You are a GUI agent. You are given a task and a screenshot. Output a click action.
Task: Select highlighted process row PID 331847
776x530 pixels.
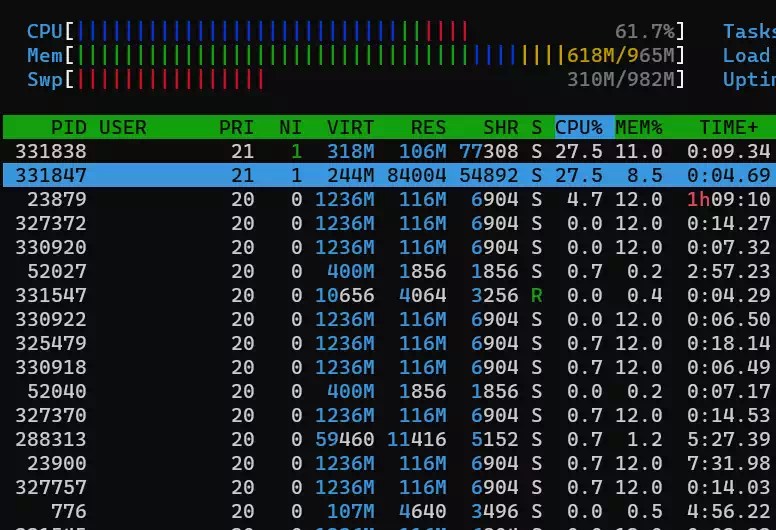point(389,175)
